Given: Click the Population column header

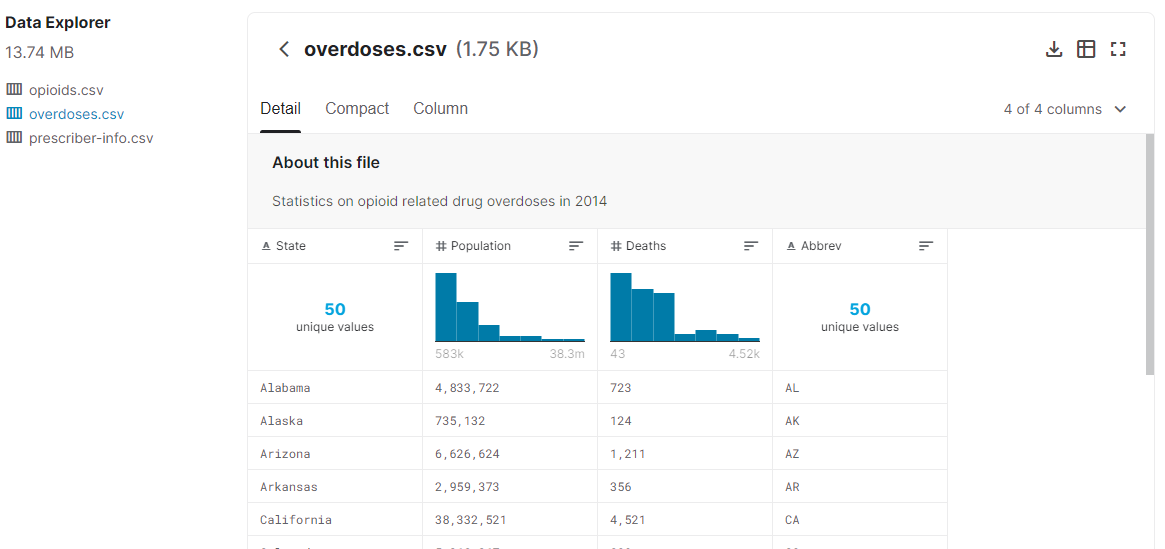Looking at the screenshot, I should tap(510, 246).
